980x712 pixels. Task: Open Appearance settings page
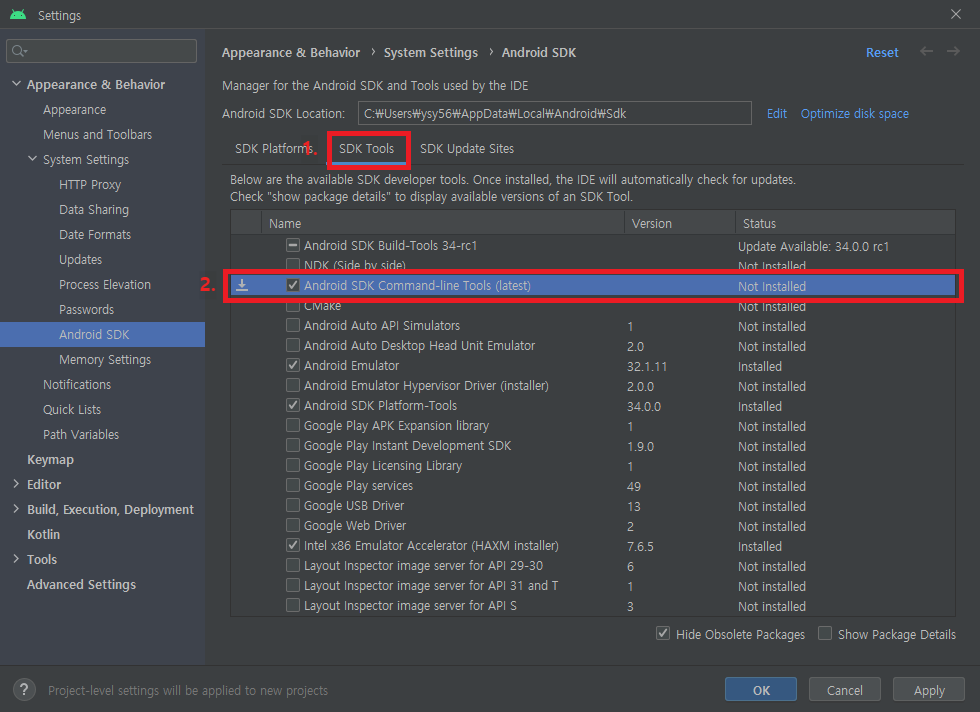74,109
